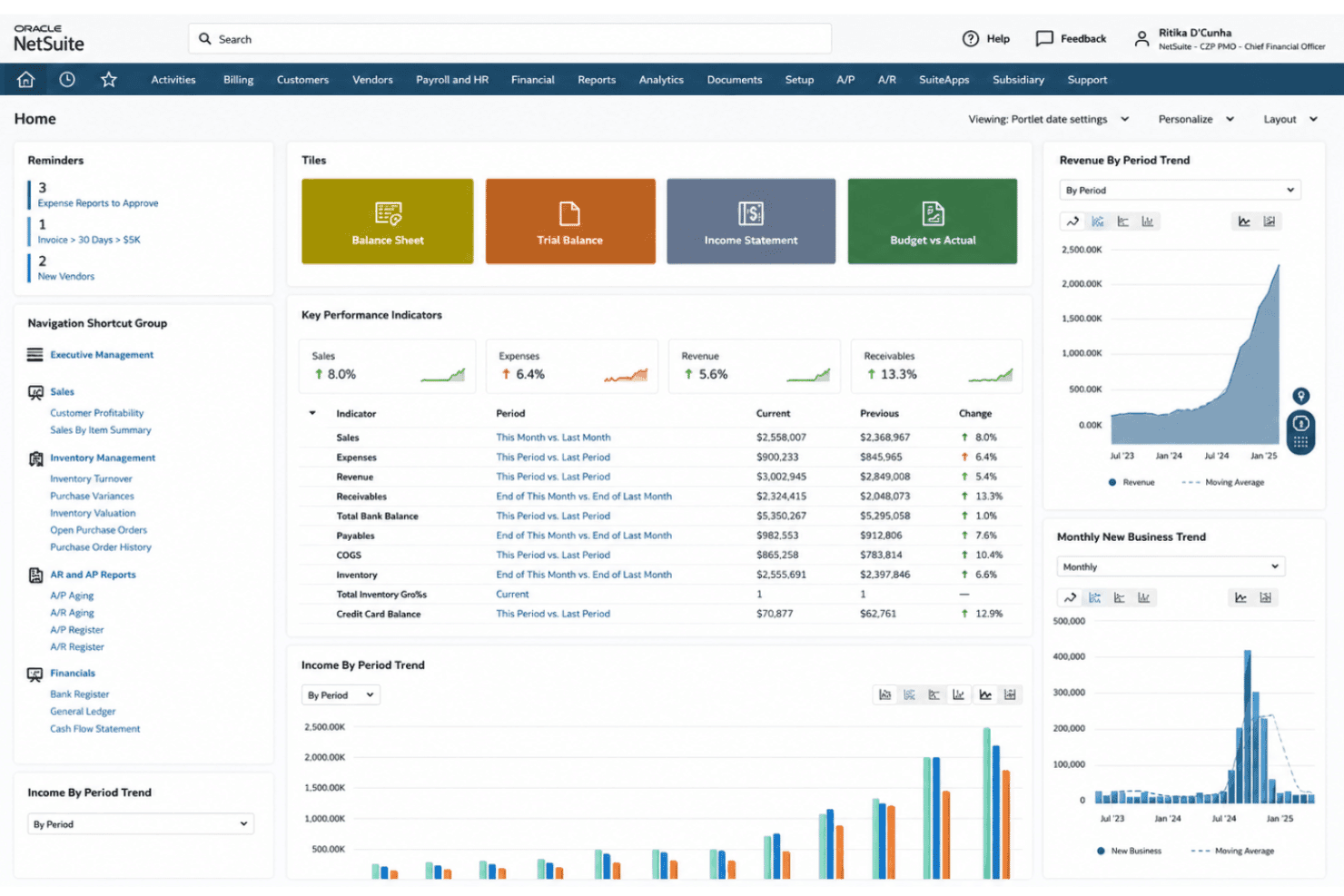The height and width of the screenshot is (896, 1344).
Task: Toggle the Revenue legend series
Action: pos(1132,482)
